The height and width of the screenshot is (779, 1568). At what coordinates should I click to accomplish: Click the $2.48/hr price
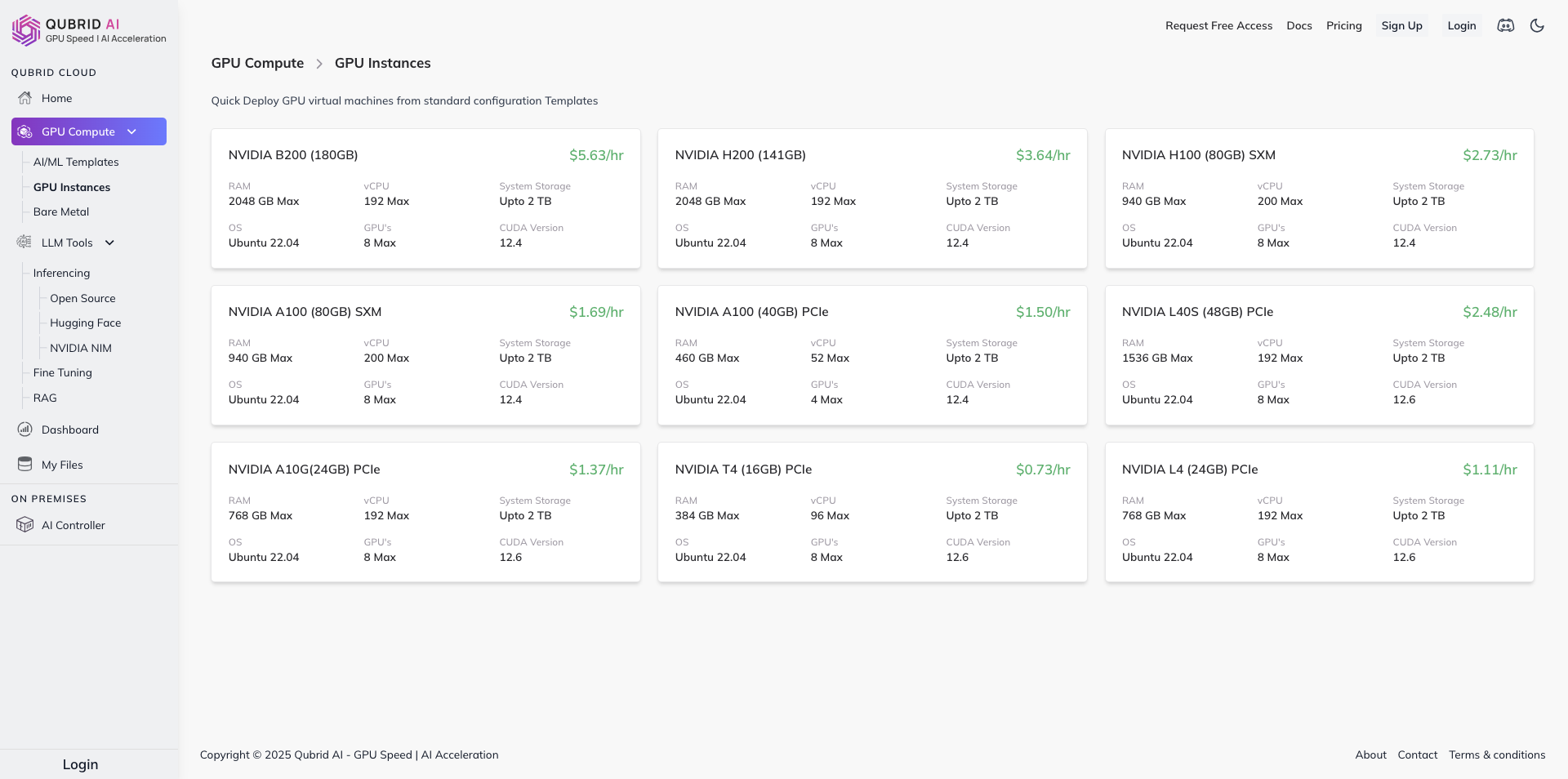pos(1490,312)
